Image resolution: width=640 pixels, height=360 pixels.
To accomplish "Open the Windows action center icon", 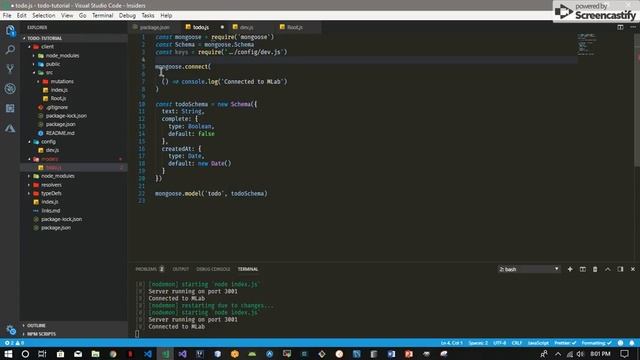I will click(x=624, y=354).
